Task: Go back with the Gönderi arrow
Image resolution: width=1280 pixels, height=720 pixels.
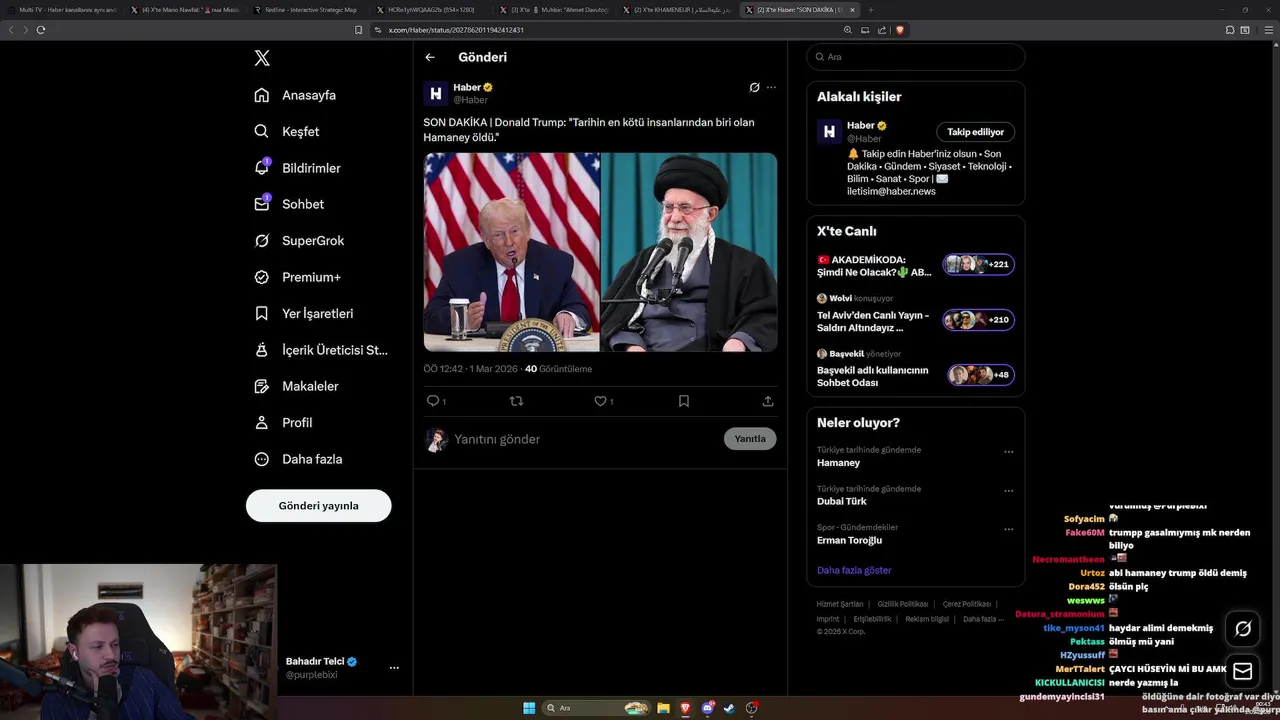Action: 430,57
